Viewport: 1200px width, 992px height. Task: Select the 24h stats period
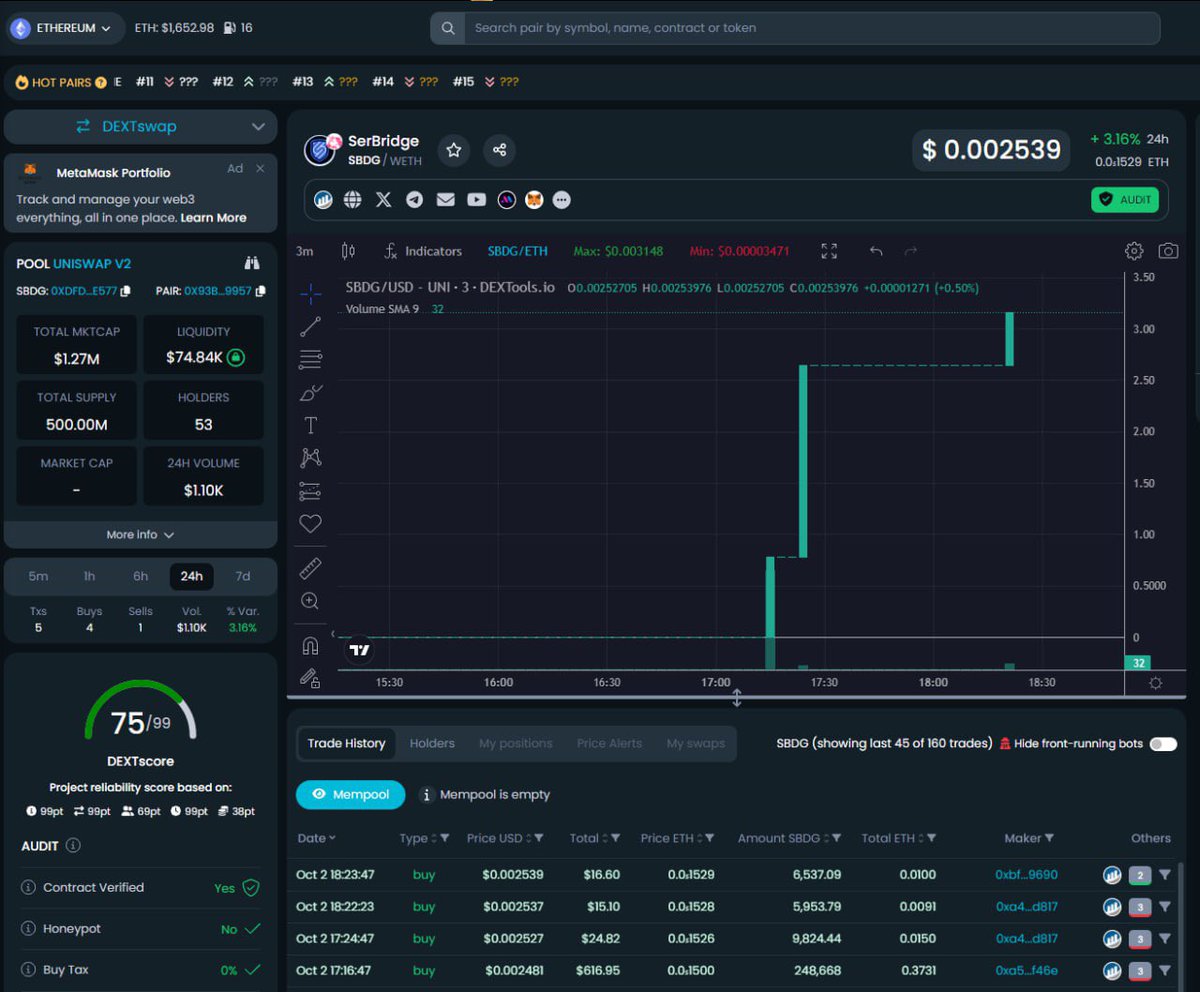(x=192, y=576)
